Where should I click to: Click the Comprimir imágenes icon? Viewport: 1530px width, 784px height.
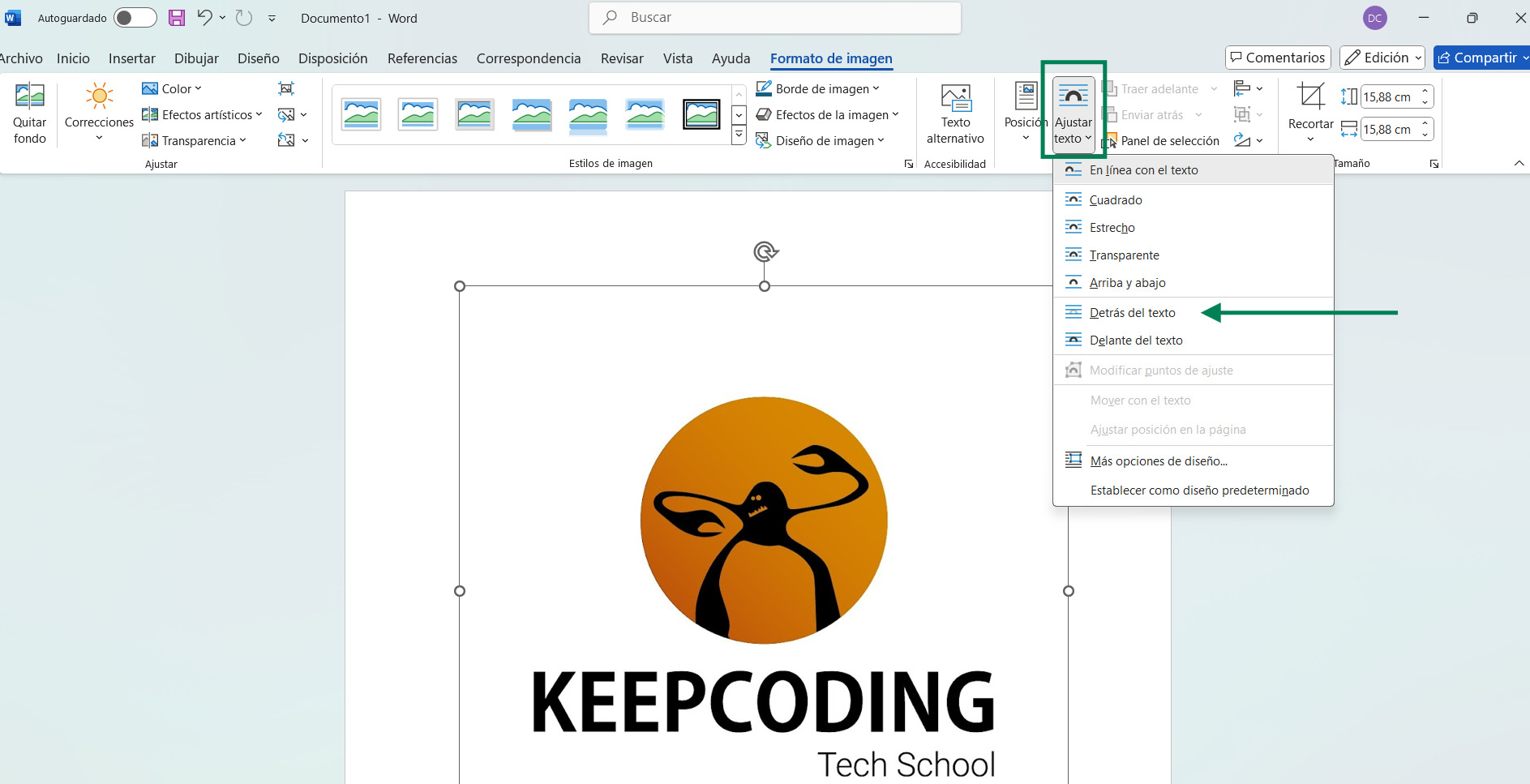coord(285,88)
